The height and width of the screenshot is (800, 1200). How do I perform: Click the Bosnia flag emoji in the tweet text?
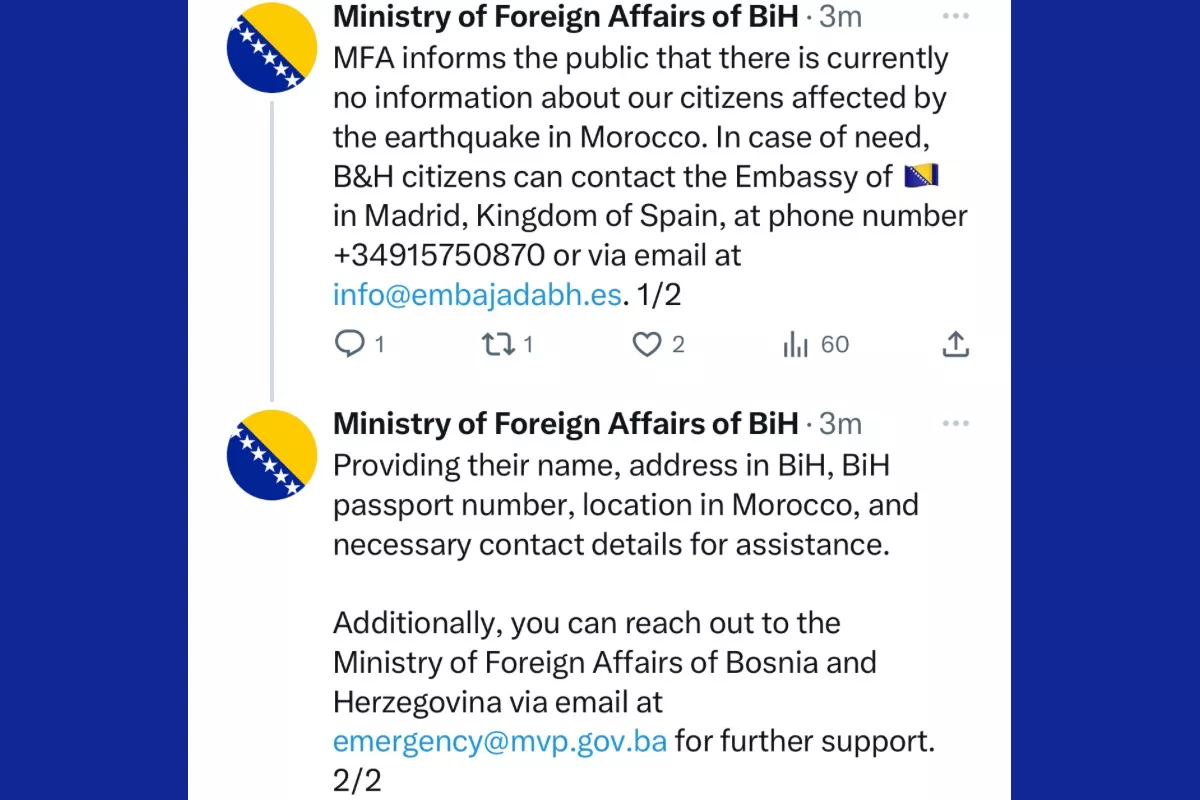click(x=921, y=177)
